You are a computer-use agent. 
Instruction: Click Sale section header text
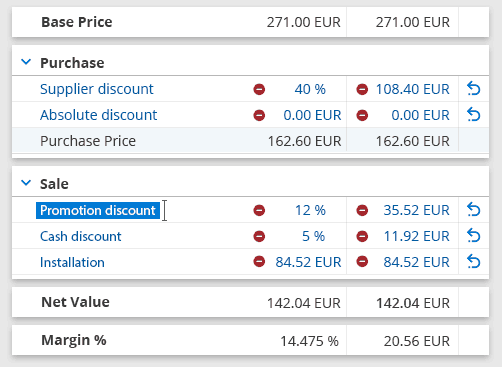tap(54, 184)
